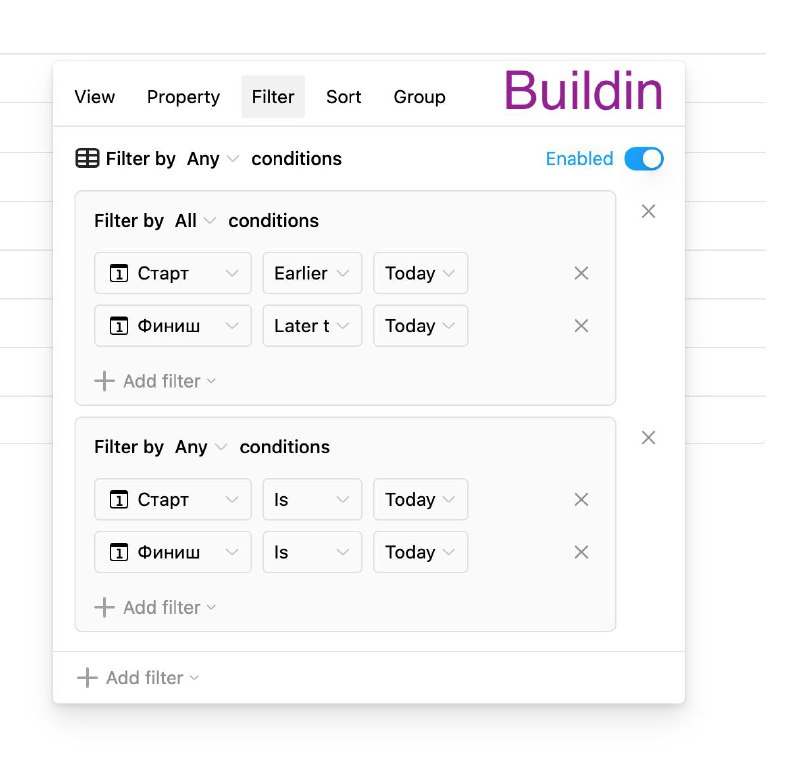800x779 pixels.
Task: Open the Финиш property dropdown in second group
Action: [x=173, y=552]
